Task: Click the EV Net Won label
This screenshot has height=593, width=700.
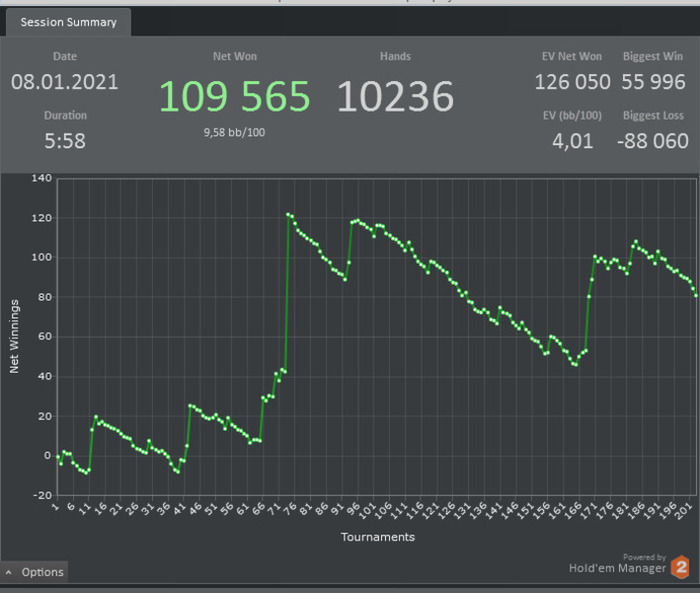Action: point(572,56)
